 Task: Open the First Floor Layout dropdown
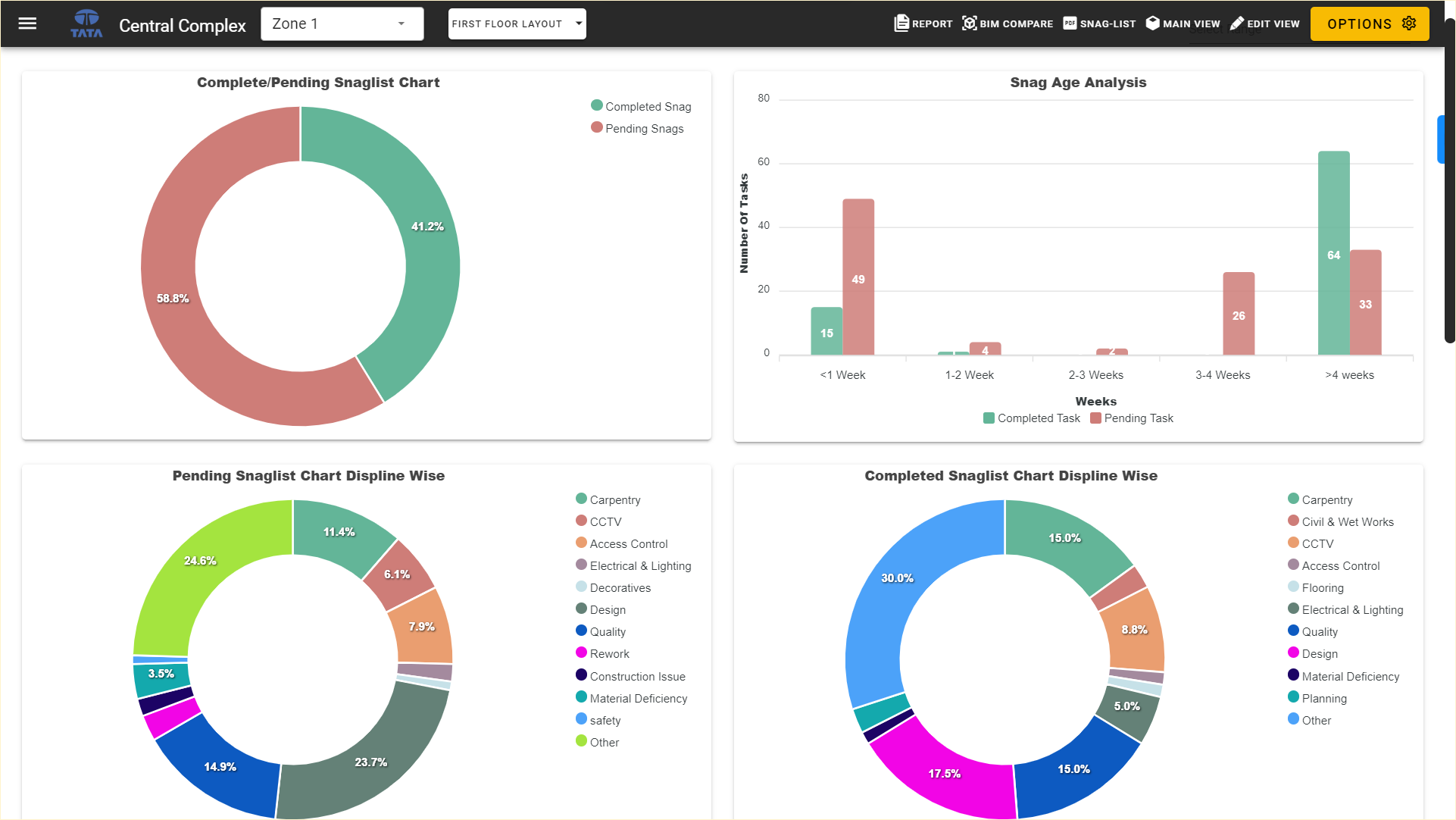click(517, 23)
